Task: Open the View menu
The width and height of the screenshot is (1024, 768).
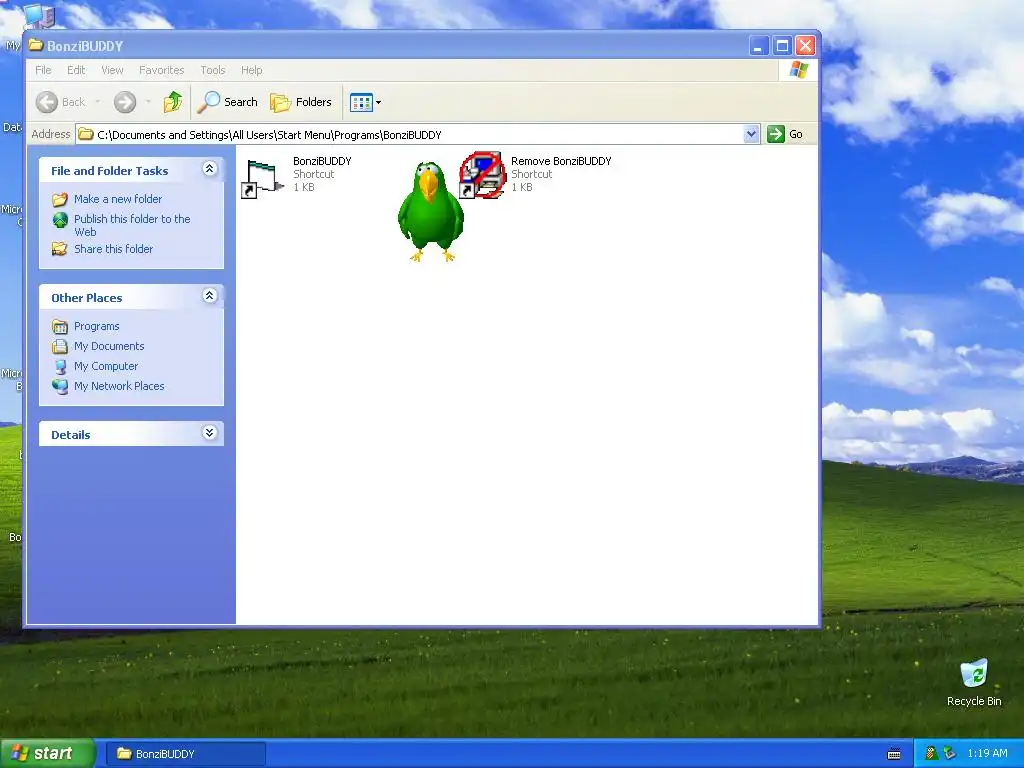Action: pyautogui.click(x=112, y=70)
